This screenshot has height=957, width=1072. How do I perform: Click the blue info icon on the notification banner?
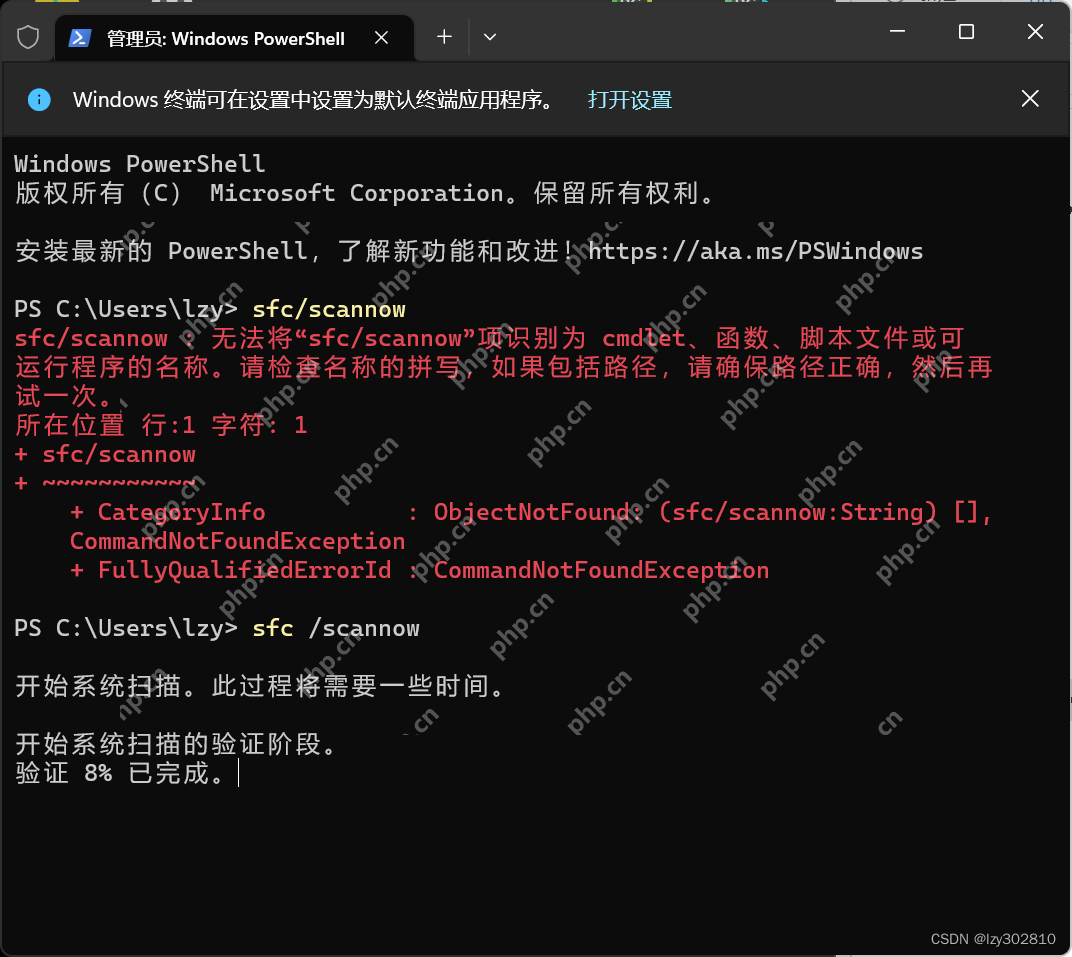38,99
